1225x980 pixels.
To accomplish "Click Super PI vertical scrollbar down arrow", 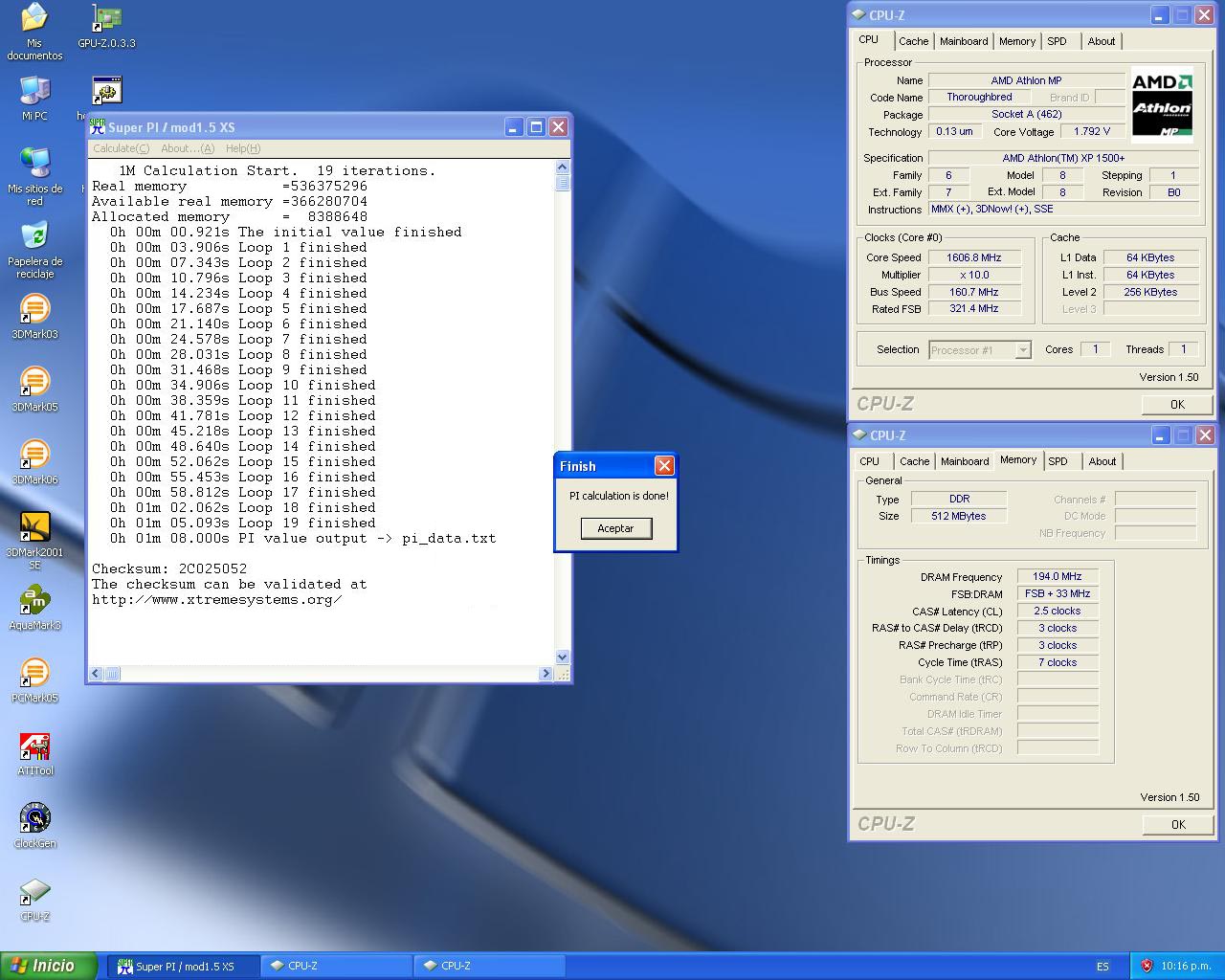I will [562, 657].
